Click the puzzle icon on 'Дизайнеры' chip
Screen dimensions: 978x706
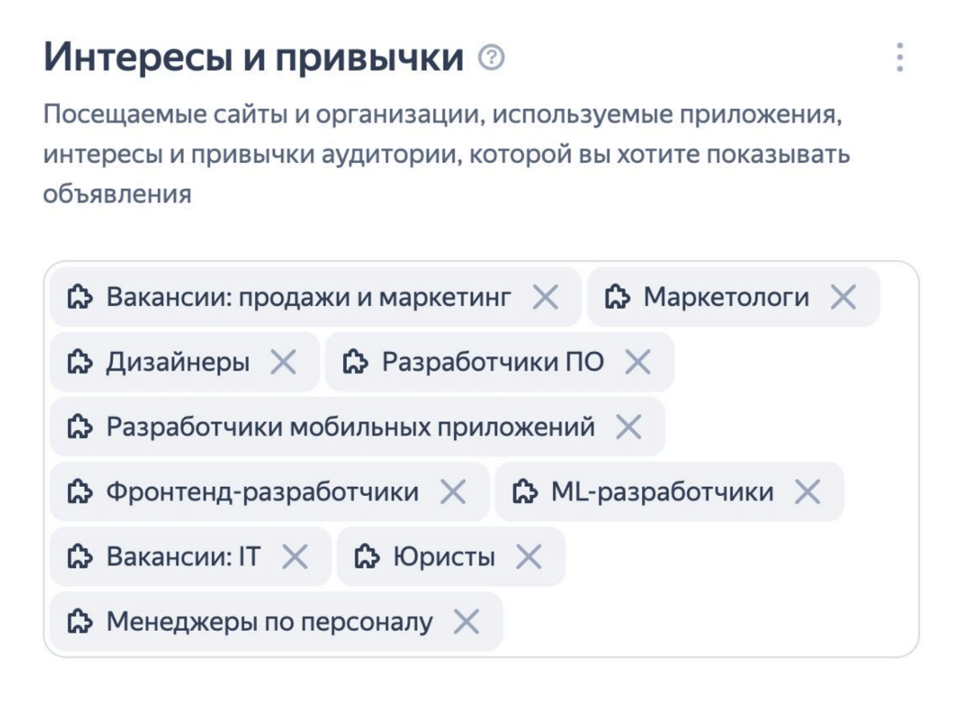coord(79,362)
